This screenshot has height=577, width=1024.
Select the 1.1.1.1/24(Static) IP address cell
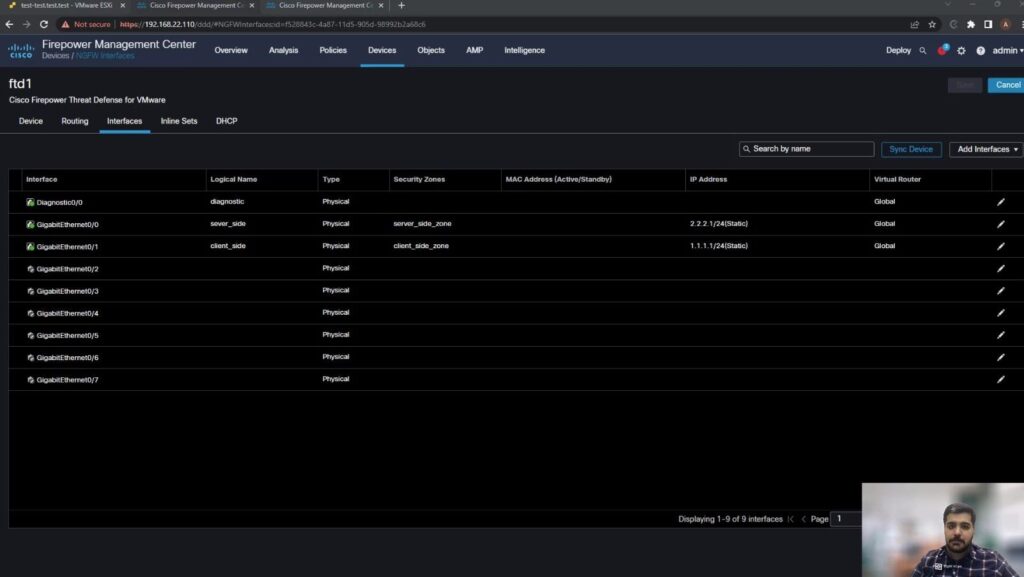tap(719, 246)
